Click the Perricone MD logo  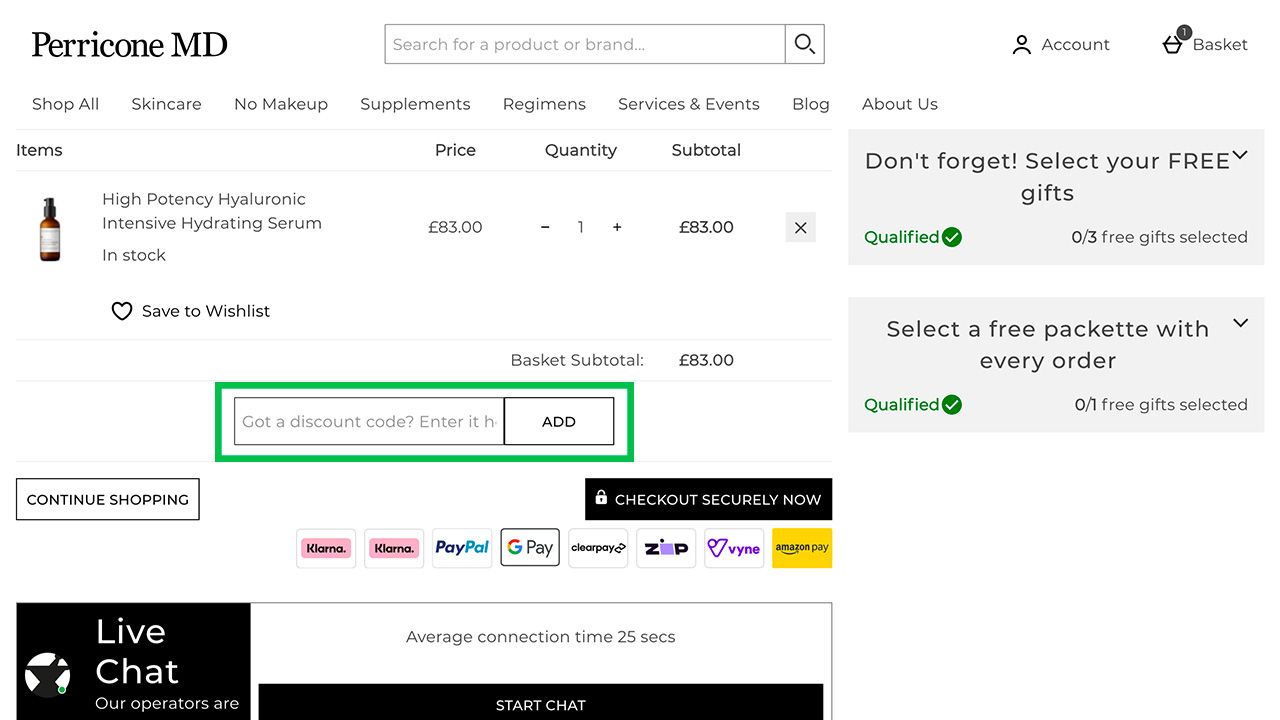tap(129, 44)
